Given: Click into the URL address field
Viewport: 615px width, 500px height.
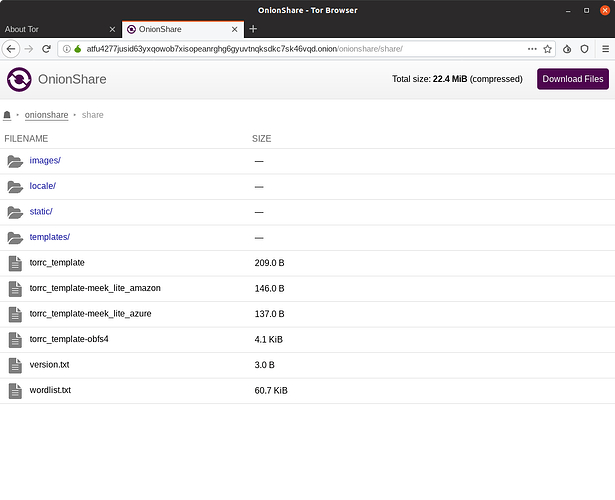Looking at the screenshot, I should click(x=300, y=48).
